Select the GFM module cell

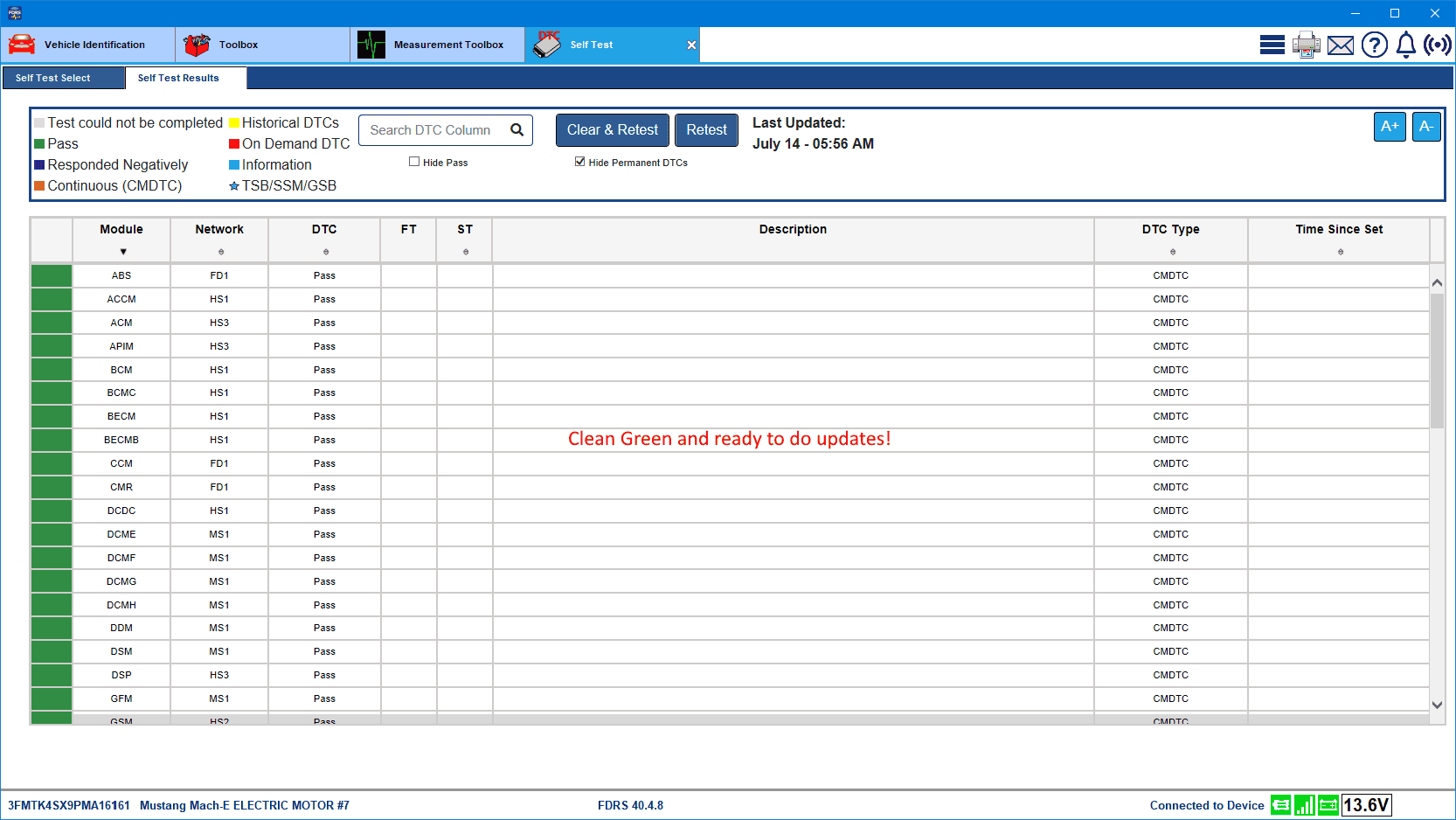[121, 698]
